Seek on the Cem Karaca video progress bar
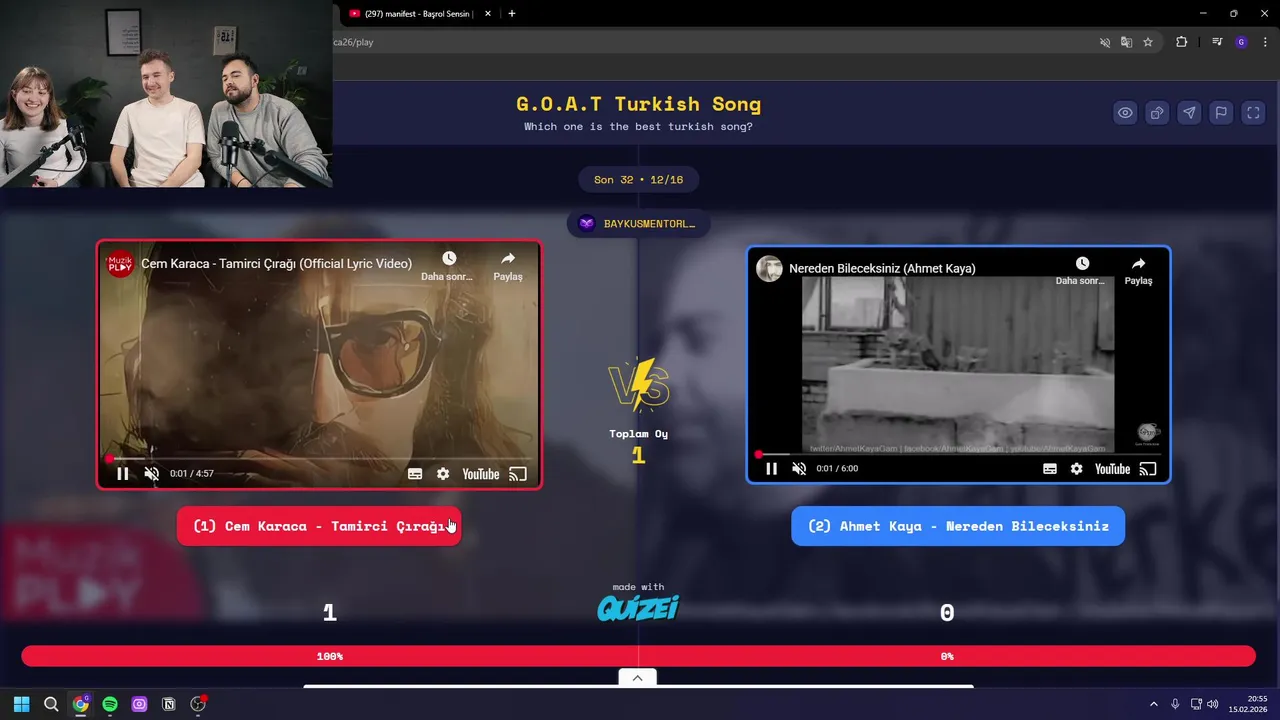The width and height of the screenshot is (1280, 720). click(319, 459)
